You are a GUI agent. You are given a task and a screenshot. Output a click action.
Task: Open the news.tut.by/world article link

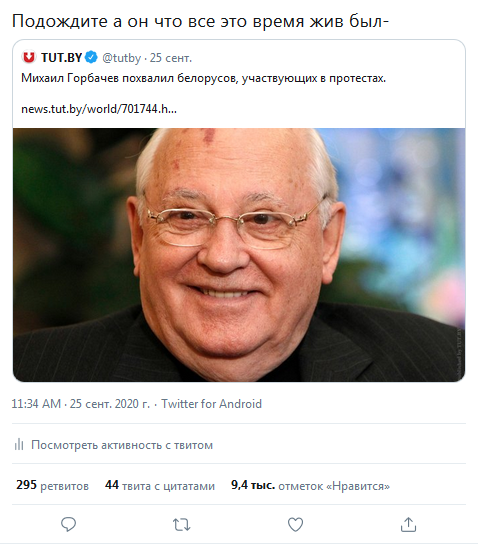pos(99,109)
